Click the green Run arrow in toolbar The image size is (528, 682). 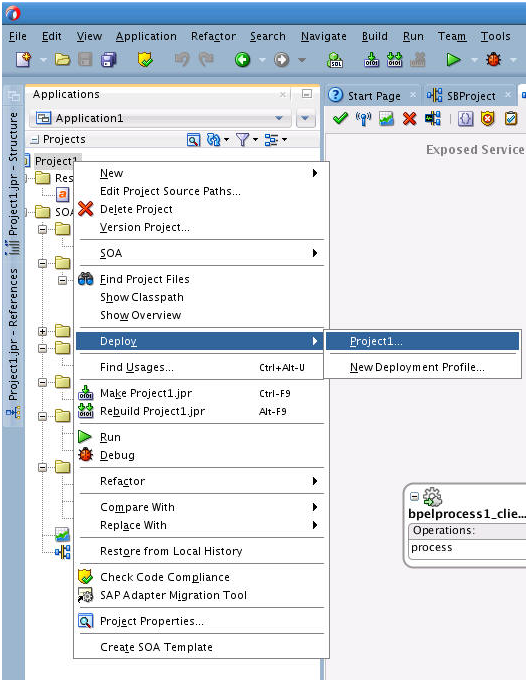click(453, 59)
